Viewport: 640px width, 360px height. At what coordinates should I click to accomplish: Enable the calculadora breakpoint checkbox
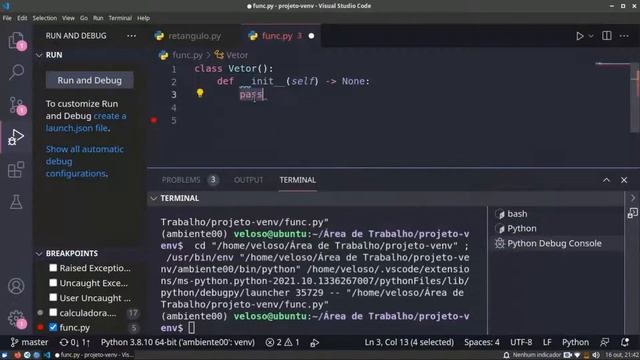pos(53,312)
